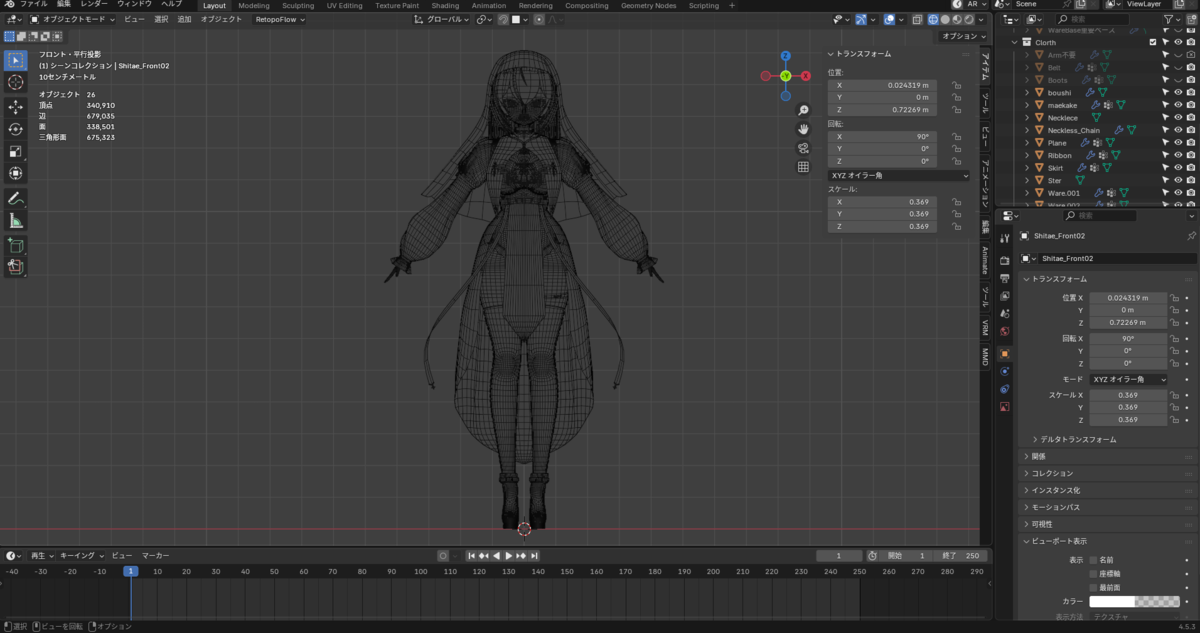This screenshot has height=633, width=1200.
Task: Switch to the Sculpting workspace tab
Action: 298,6
